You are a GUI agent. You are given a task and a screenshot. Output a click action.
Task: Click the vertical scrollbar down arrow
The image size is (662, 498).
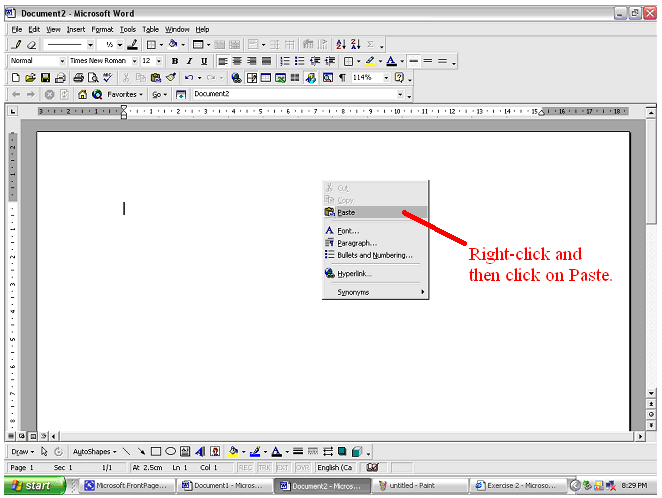pyautogui.click(x=651, y=393)
